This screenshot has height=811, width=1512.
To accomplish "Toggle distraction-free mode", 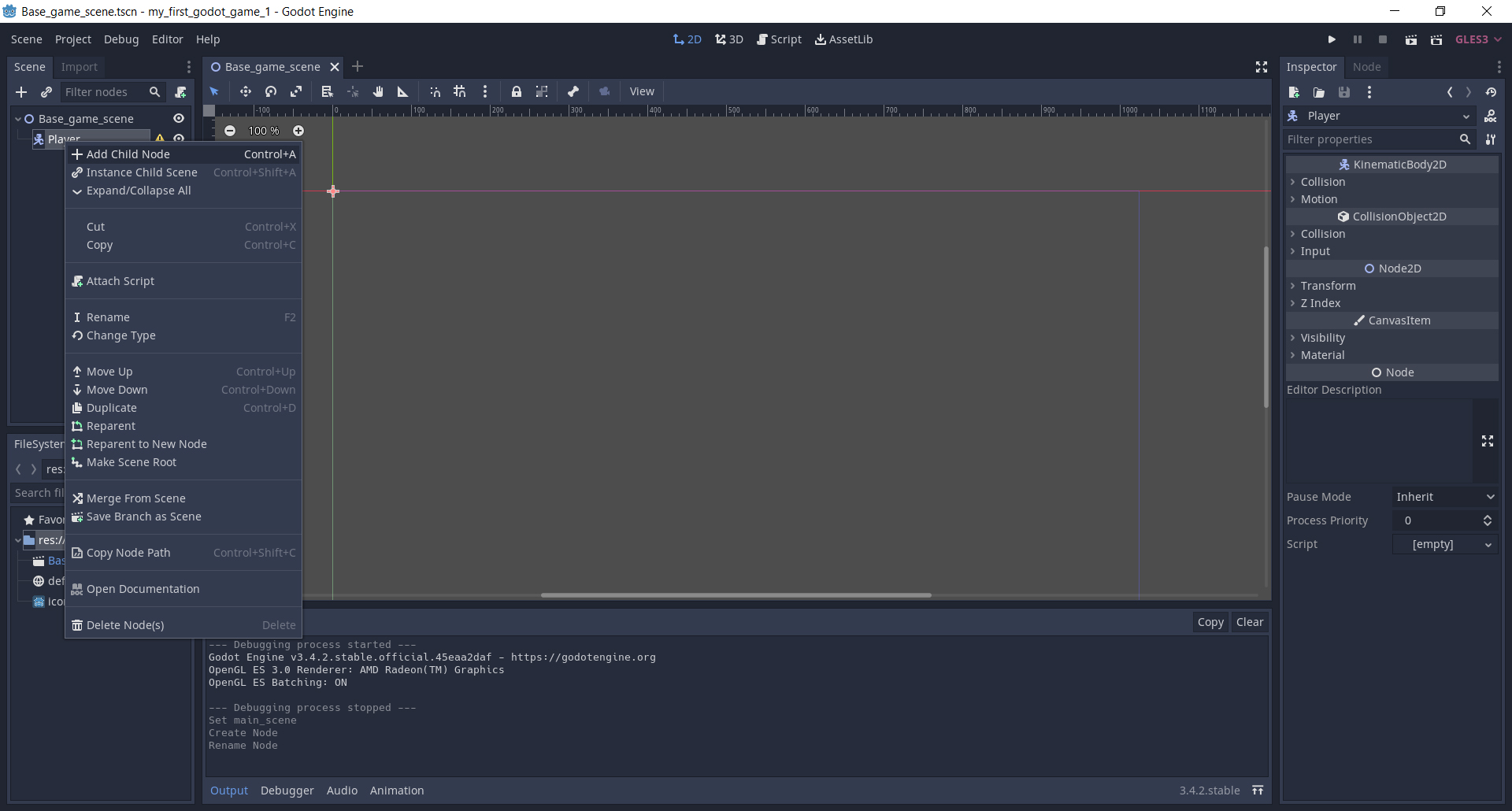I will click(1262, 67).
